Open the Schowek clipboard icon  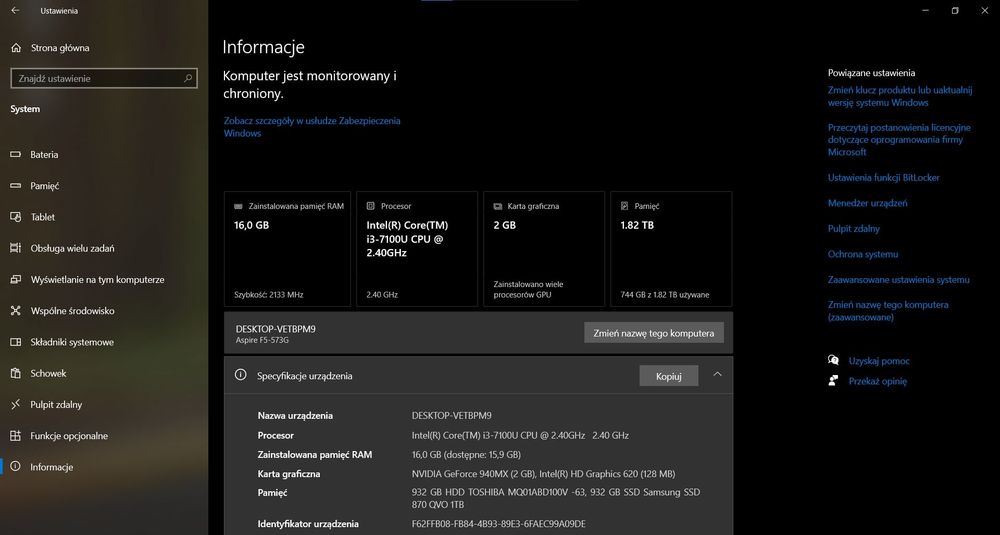[x=16, y=373]
